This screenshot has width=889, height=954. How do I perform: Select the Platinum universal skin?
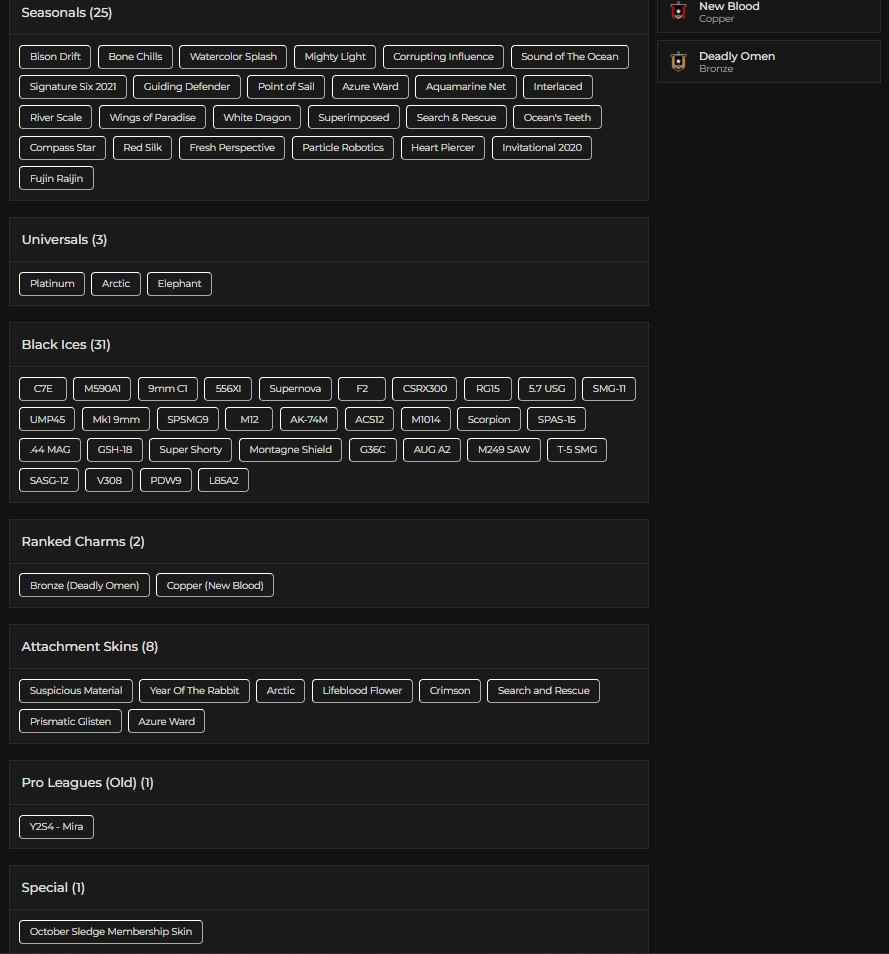click(51, 283)
